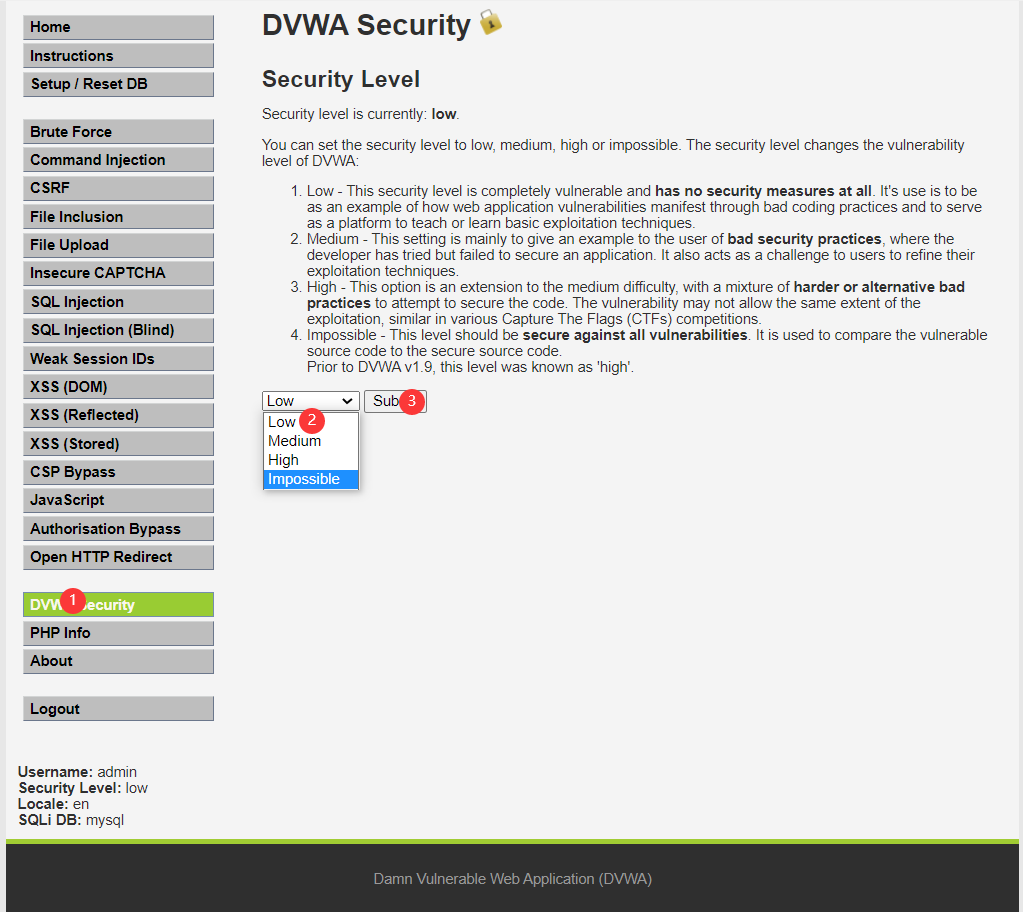Open the Instructions menu item
Screen dimensions: 1023x912
(x=118, y=55)
